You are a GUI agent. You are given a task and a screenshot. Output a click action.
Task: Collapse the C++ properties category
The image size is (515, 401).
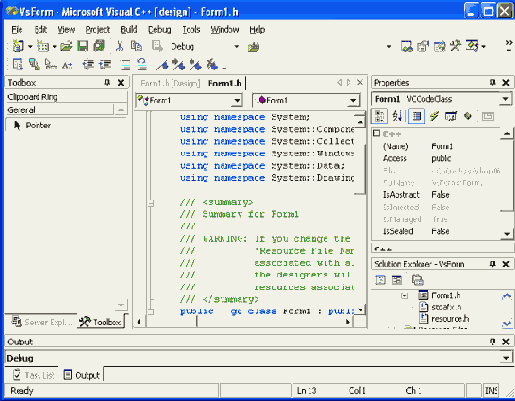[x=376, y=134]
